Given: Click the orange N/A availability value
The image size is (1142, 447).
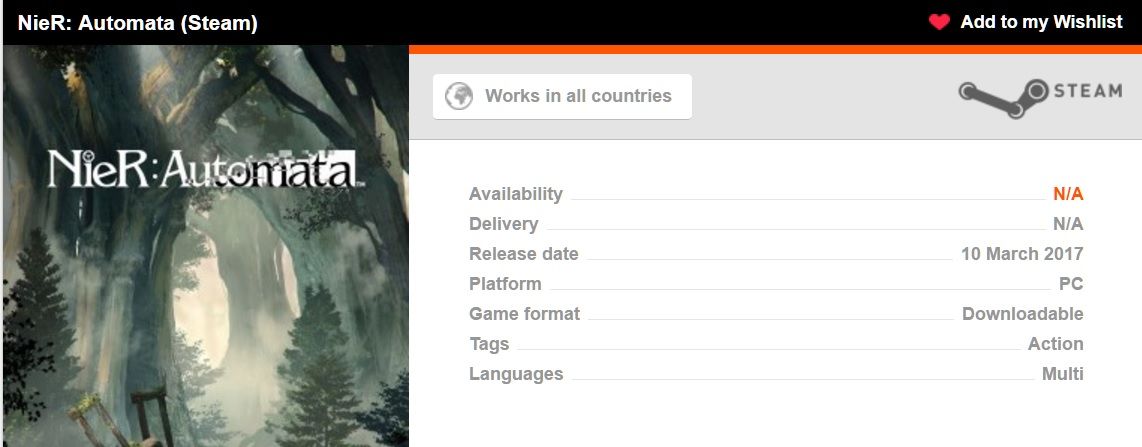Looking at the screenshot, I should click(1068, 194).
